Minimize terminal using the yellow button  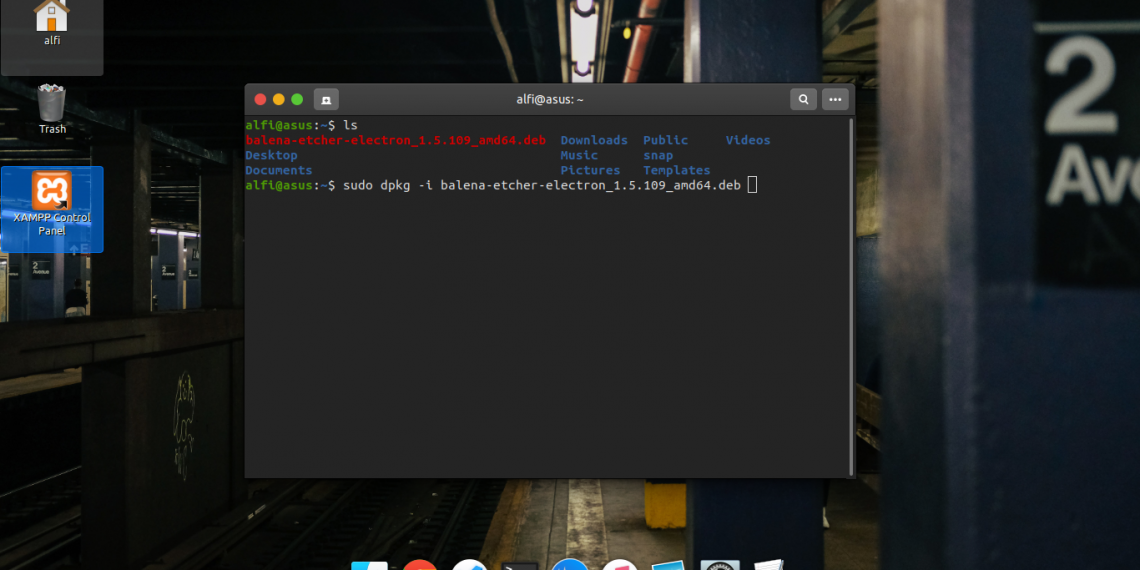click(278, 100)
